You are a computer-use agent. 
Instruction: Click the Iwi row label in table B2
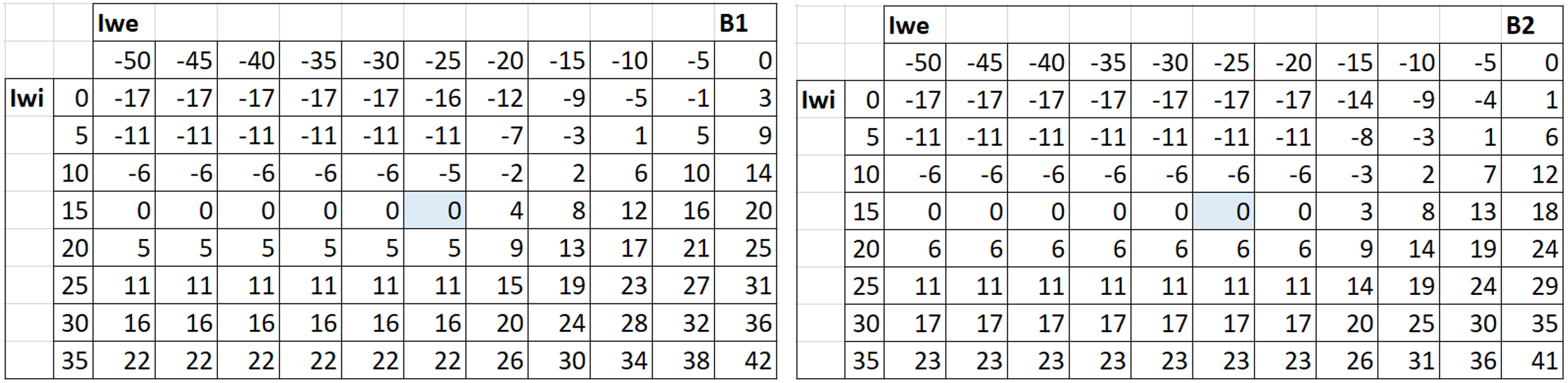point(819,100)
